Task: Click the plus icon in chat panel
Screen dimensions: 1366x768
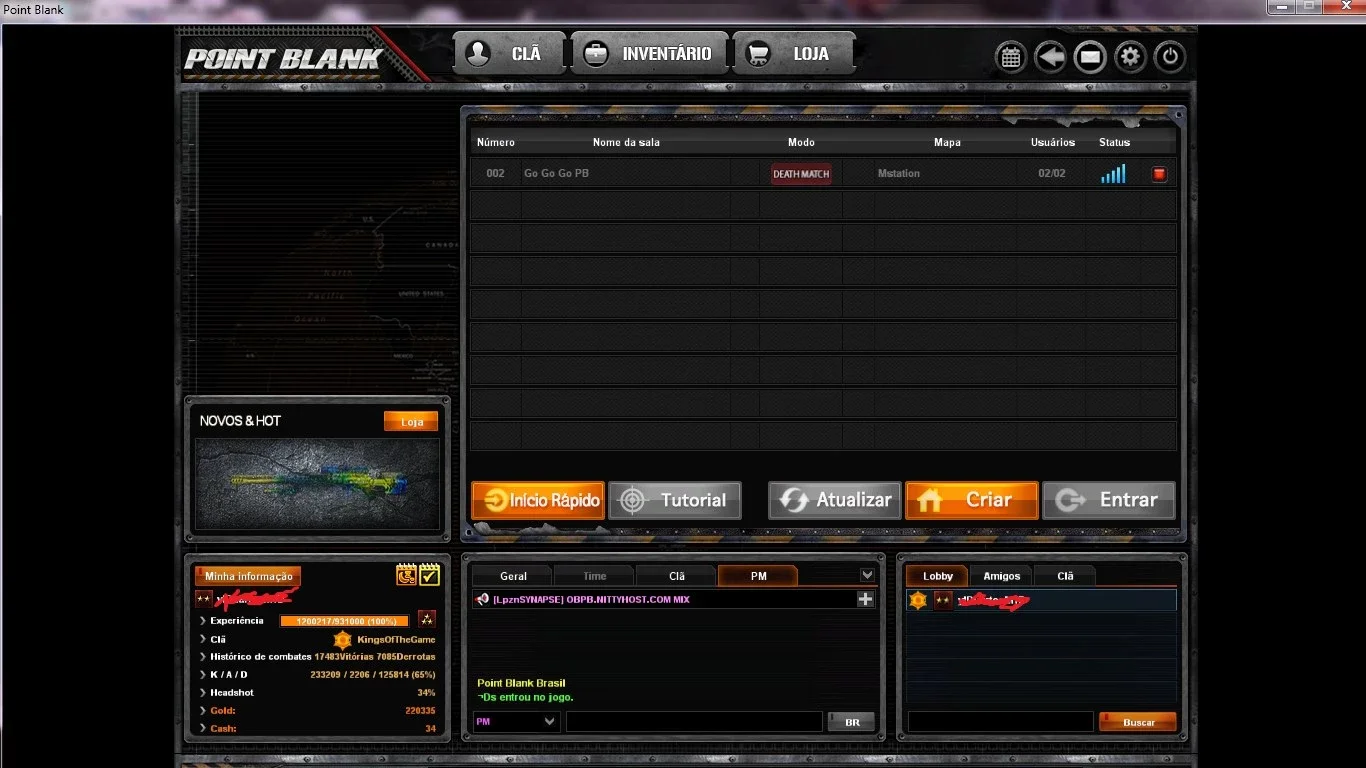Action: coord(866,599)
